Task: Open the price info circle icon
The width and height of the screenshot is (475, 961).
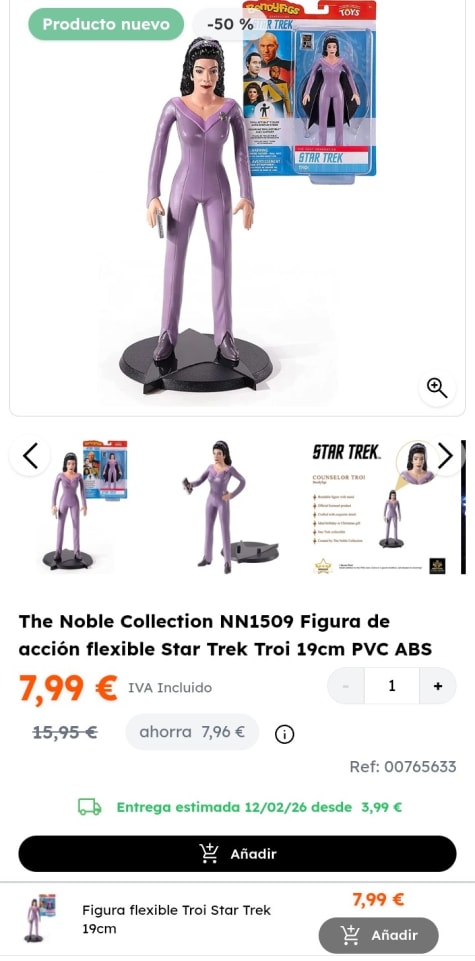Action: [x=284, y=734]
